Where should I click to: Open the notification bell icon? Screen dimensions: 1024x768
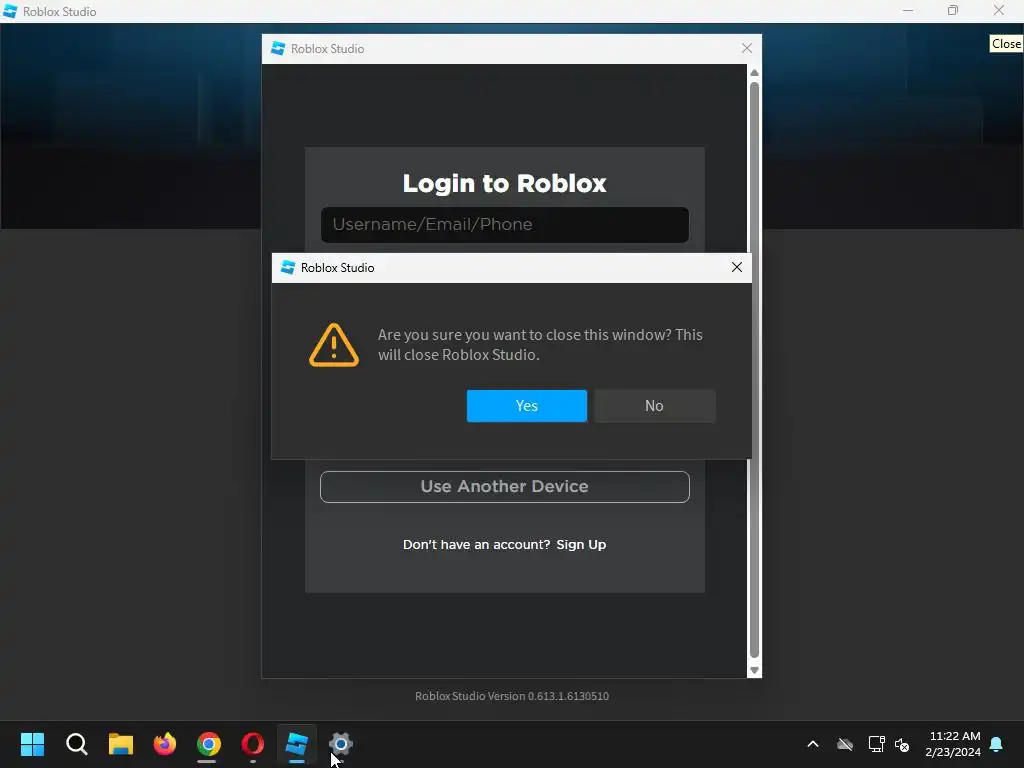click(997, 744)
